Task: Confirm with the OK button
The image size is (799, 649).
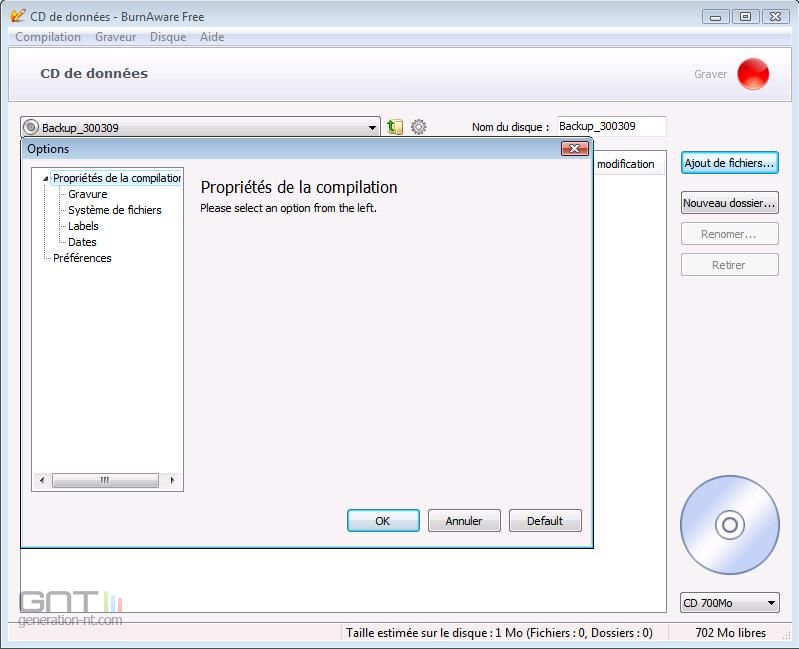Action: coord(383,521)
